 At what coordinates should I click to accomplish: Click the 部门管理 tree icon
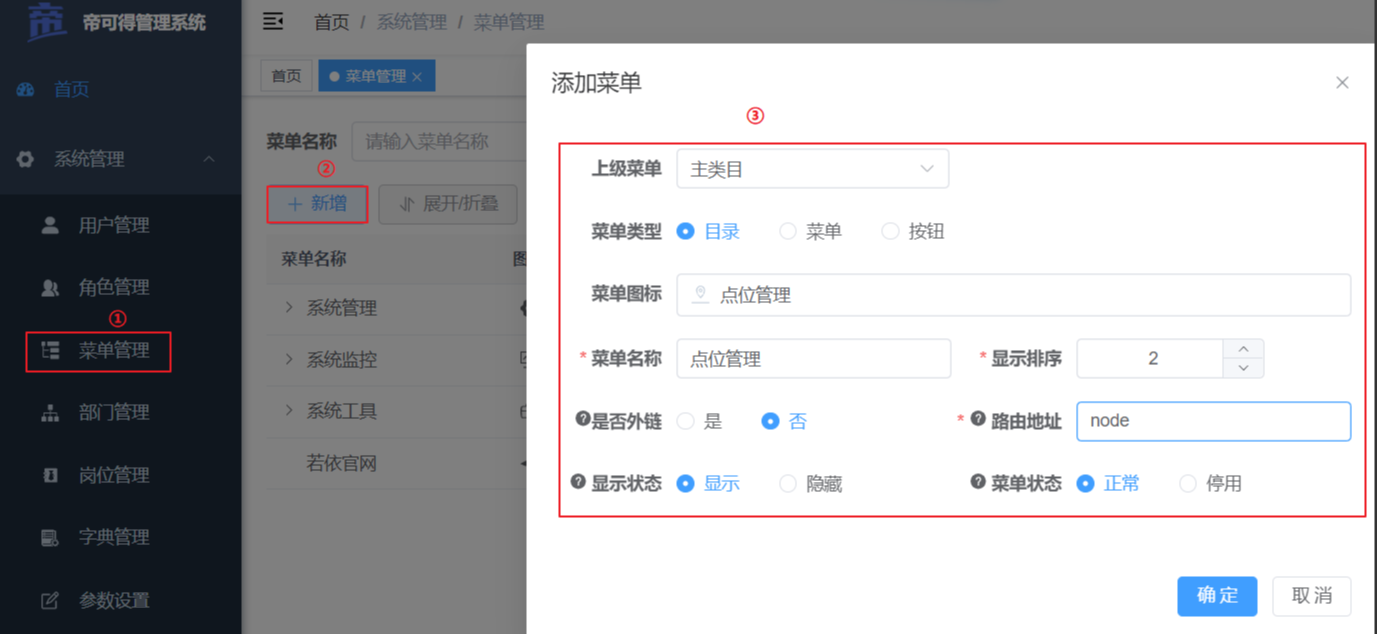pyautogui.click(x=50, y=413)
